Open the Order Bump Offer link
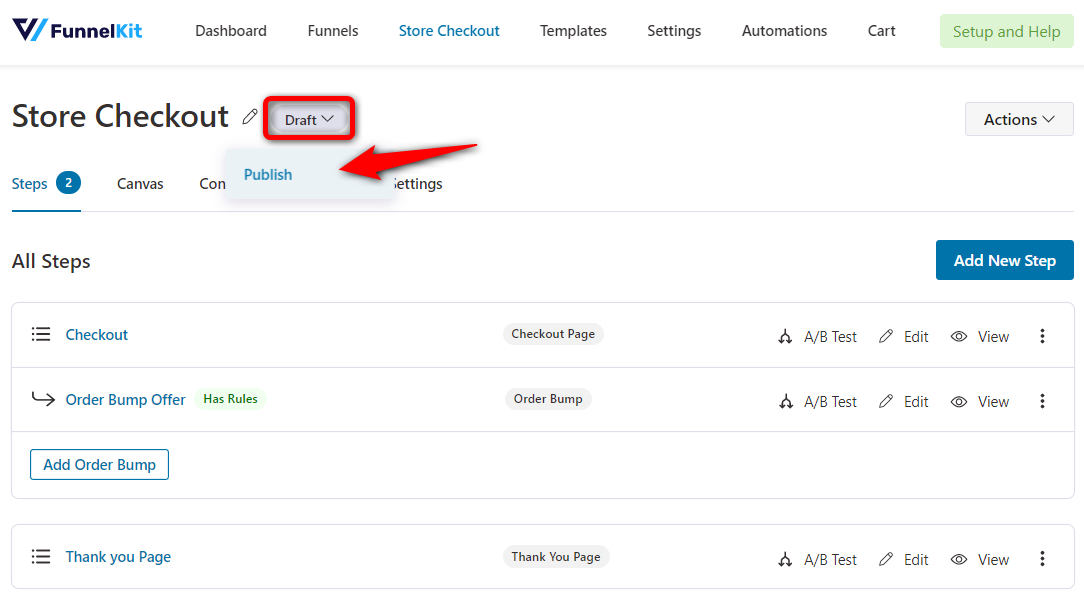Image resolution: width=1084 pixels, height=599 pixels. click(x=126, y=400)
